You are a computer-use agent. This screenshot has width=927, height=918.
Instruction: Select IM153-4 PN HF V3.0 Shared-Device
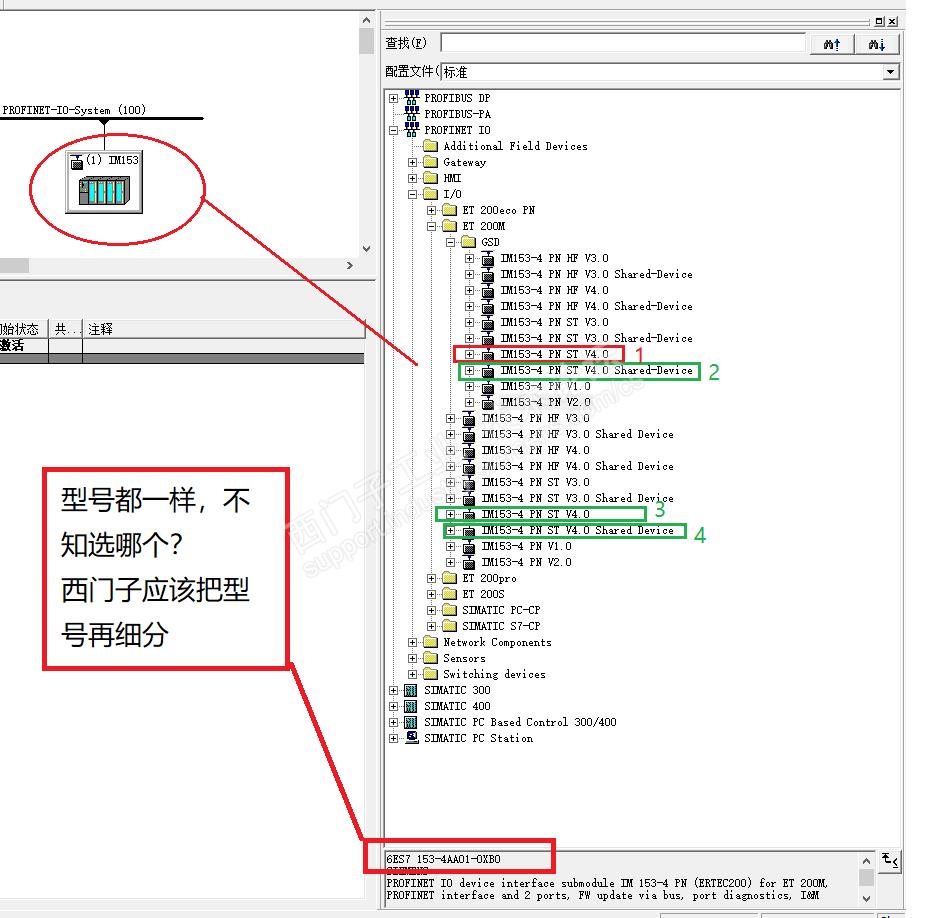point(597,274)
